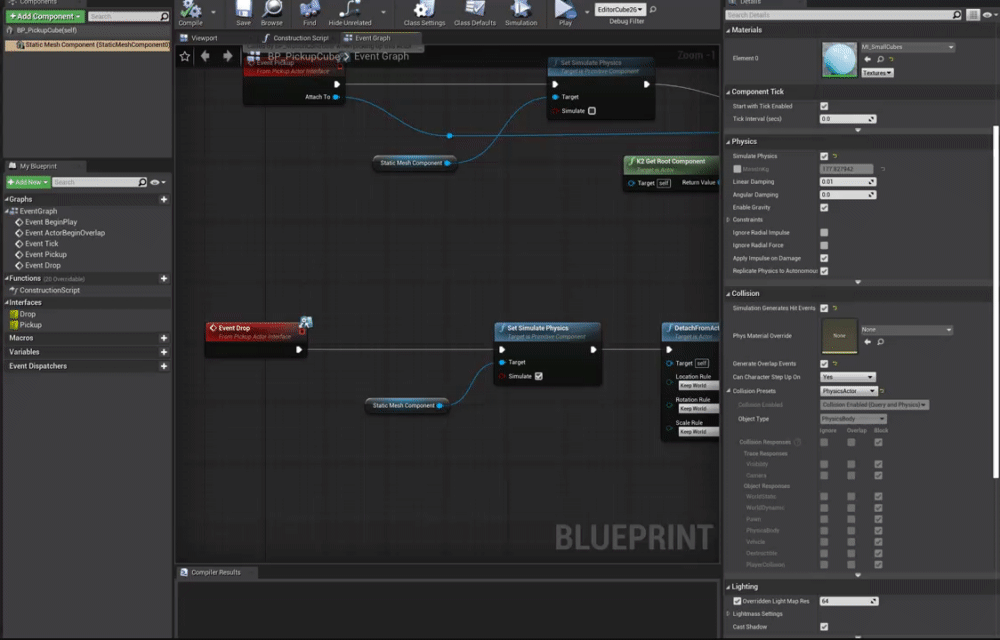Image resolution: width=1000 pixels, height=640 pixels.
Task: Toggle Start with Tick Enabled checkbox
Action: (x=824, y=106)
